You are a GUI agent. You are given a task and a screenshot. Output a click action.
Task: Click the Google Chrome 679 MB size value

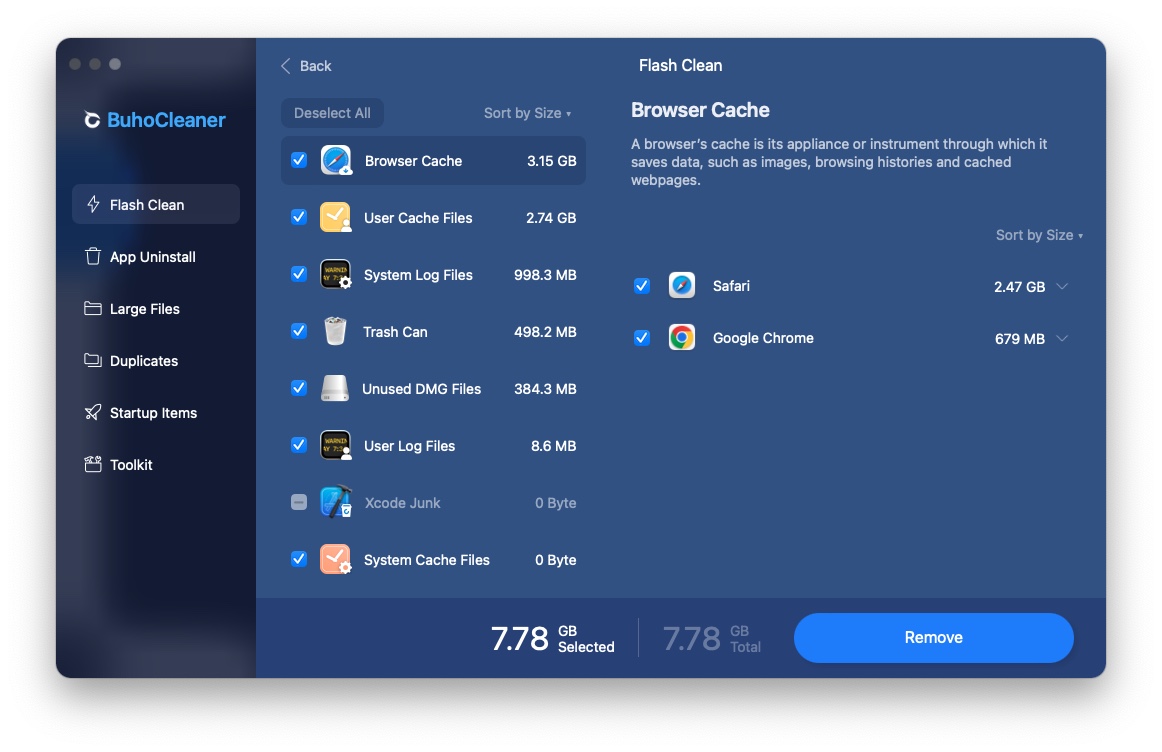tap(1020, 339)
